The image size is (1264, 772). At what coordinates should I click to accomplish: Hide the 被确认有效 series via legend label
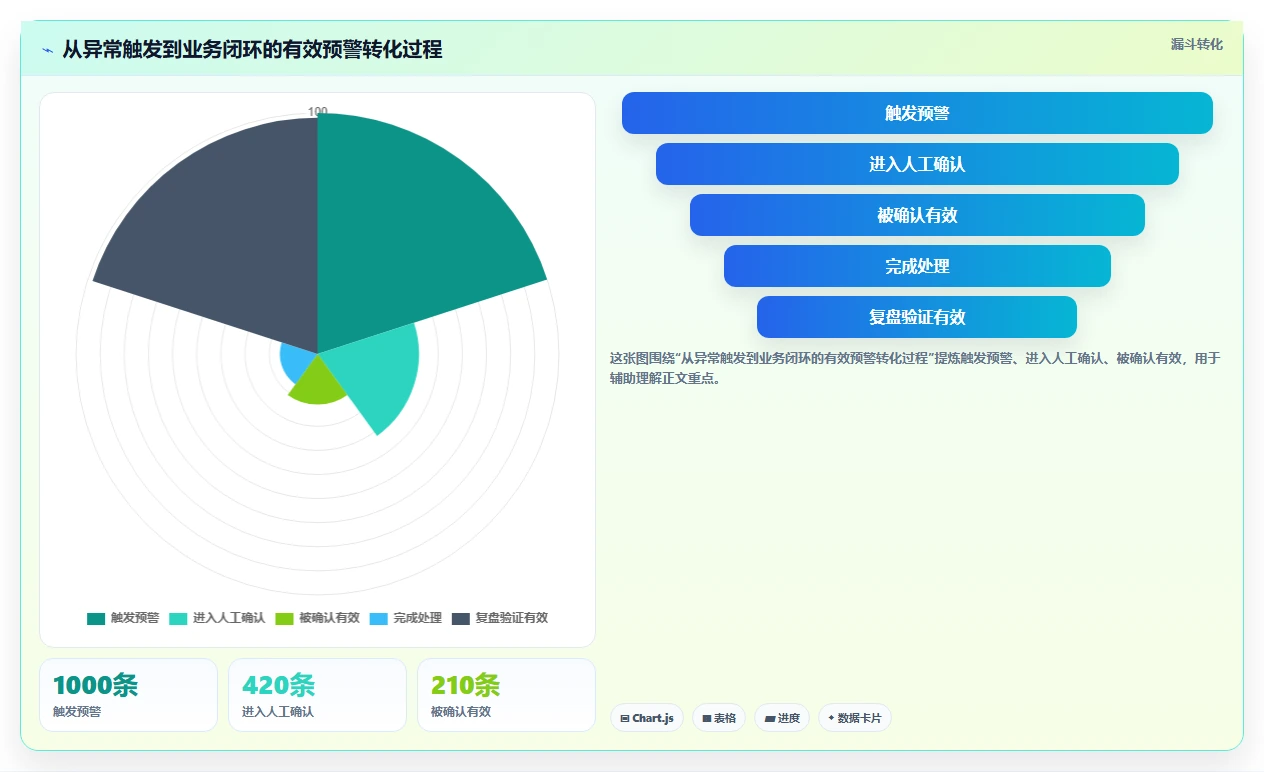point(329,618)
